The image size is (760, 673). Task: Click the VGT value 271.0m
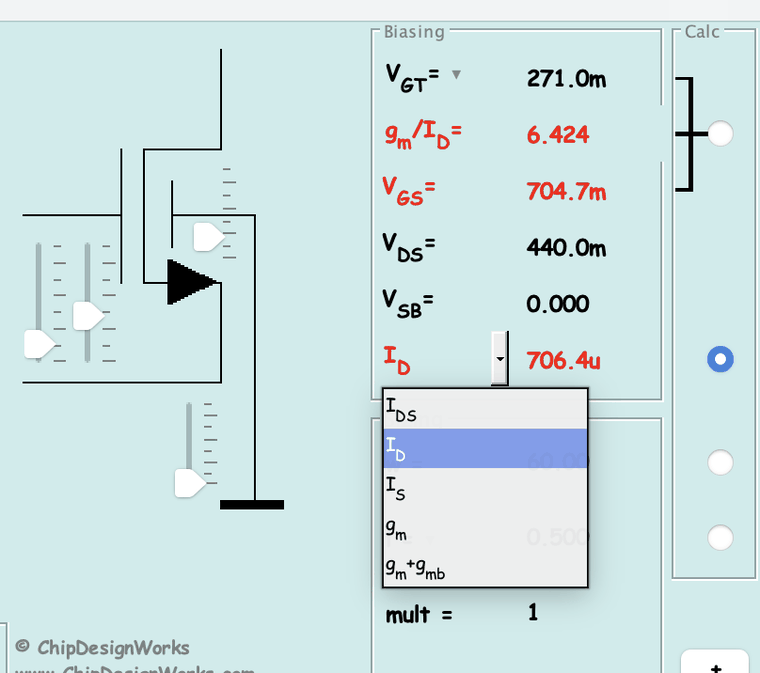click(x=566, y=78)
